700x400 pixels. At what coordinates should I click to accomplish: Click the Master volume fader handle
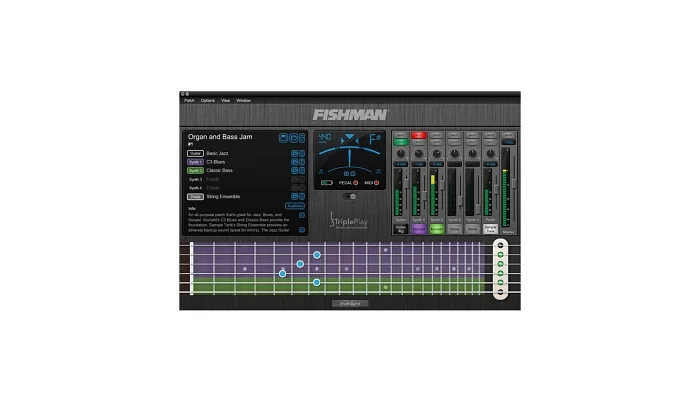click(514, 183)
